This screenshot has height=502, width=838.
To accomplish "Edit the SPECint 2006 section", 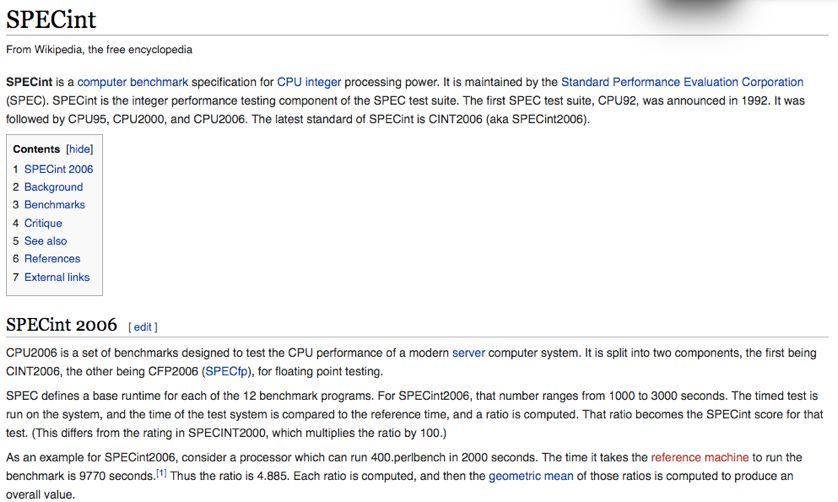I will tap(143, 327).
